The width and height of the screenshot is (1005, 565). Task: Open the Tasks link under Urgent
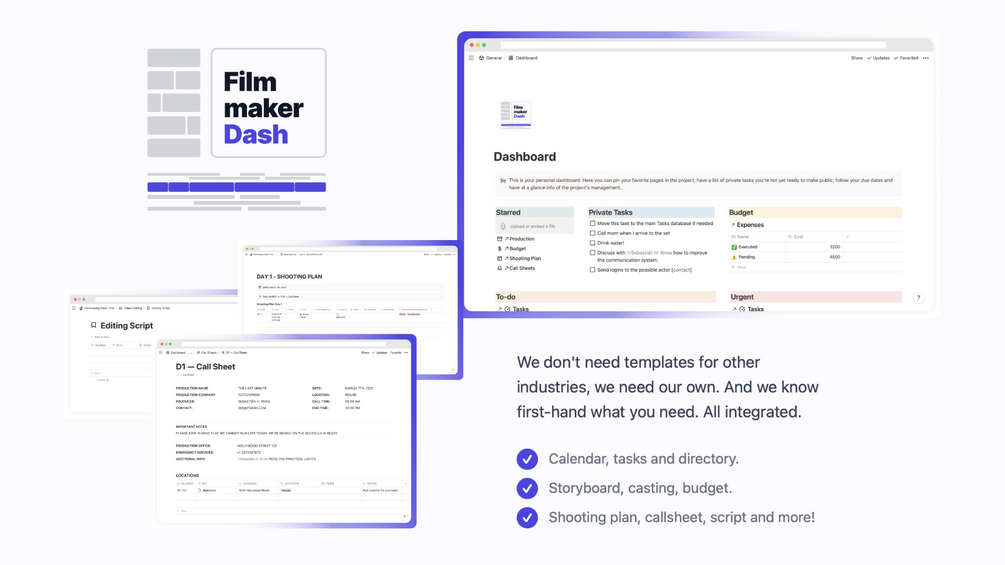748,309
